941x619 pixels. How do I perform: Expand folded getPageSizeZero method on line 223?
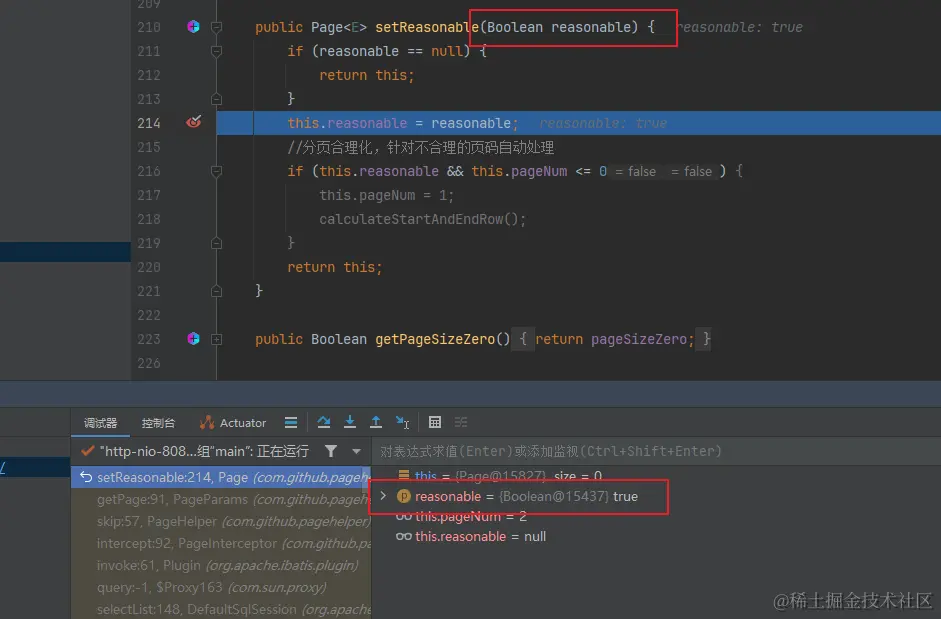(217, 339)
